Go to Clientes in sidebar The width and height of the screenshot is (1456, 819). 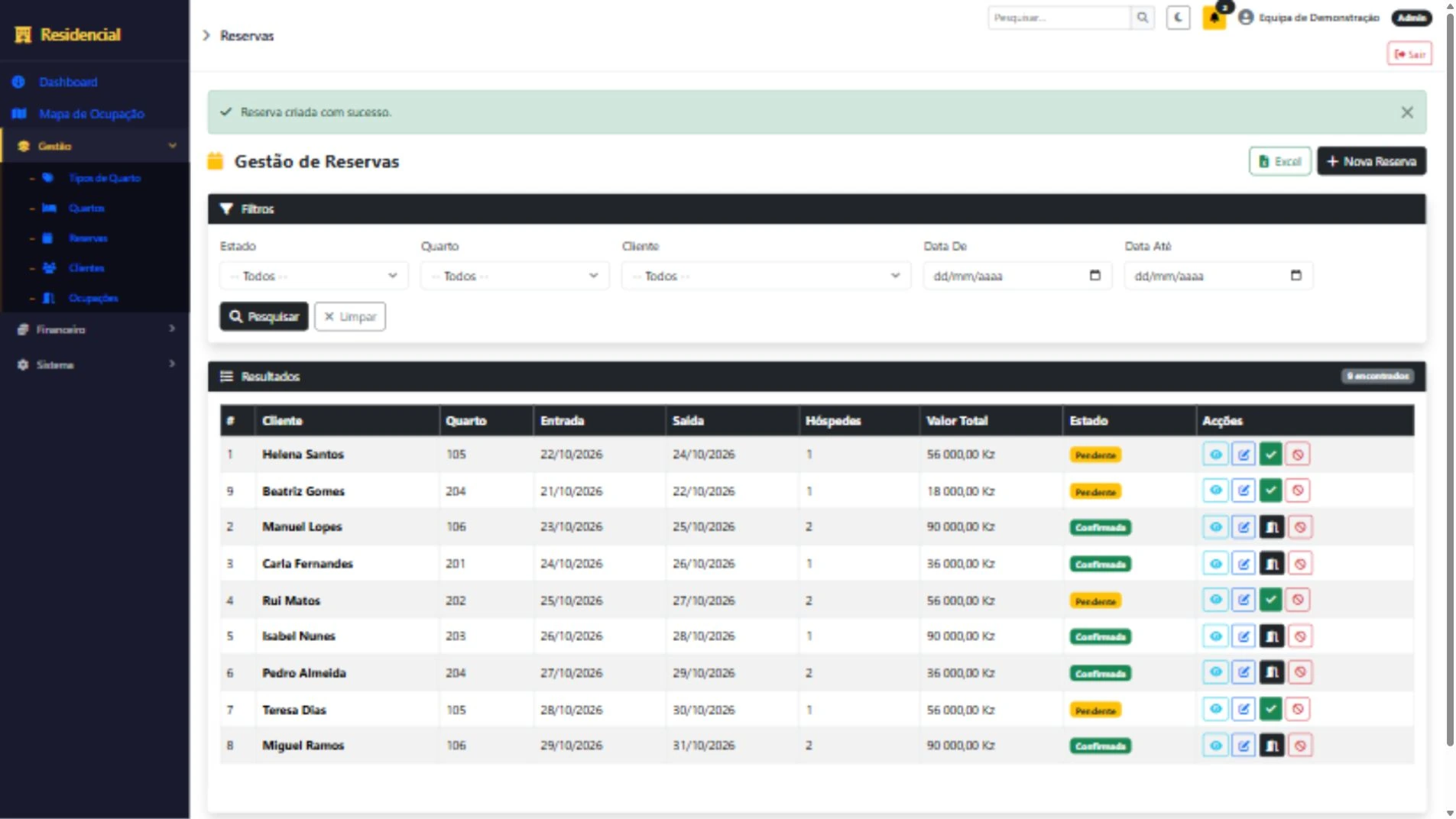(x=86, y=268)
